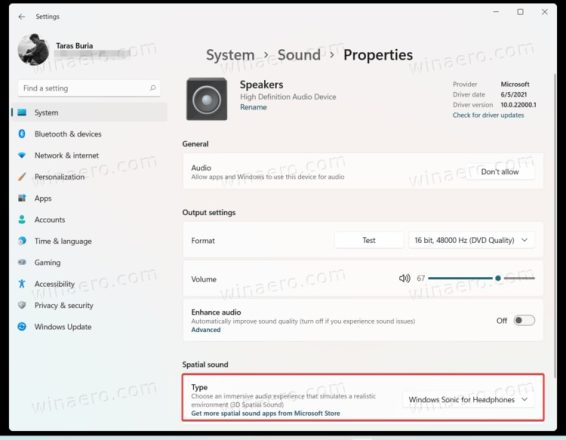Click the Speakers device thumbnail

pyautogui.click(x=206, y=99)
